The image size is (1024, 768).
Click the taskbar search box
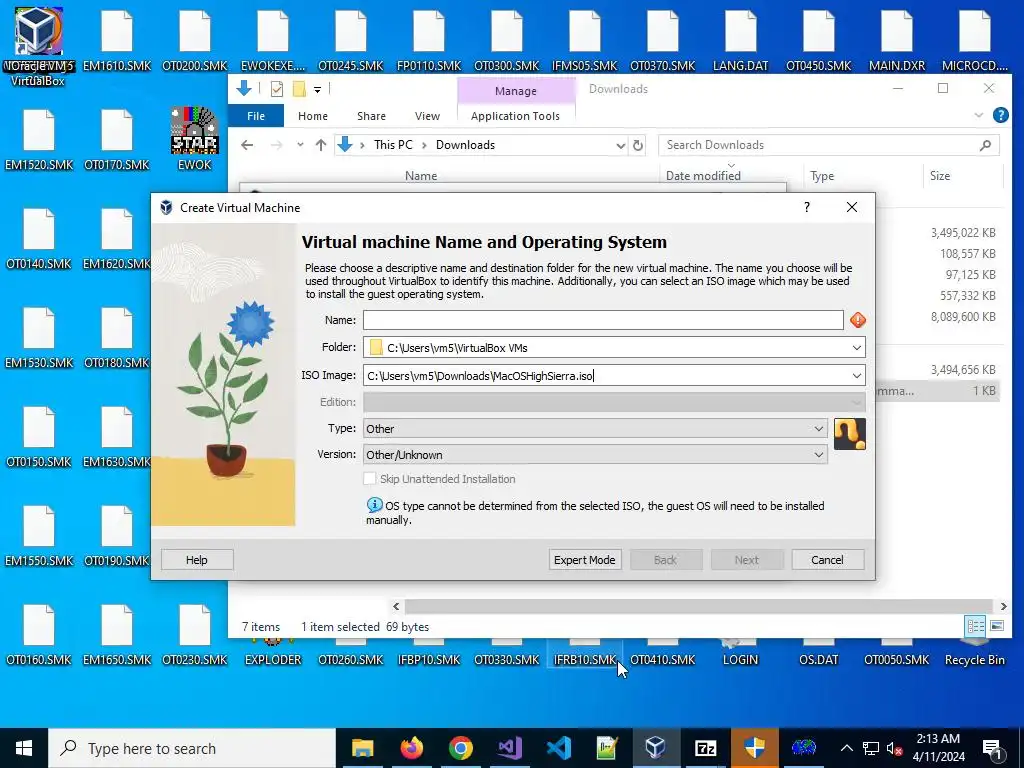192,748
